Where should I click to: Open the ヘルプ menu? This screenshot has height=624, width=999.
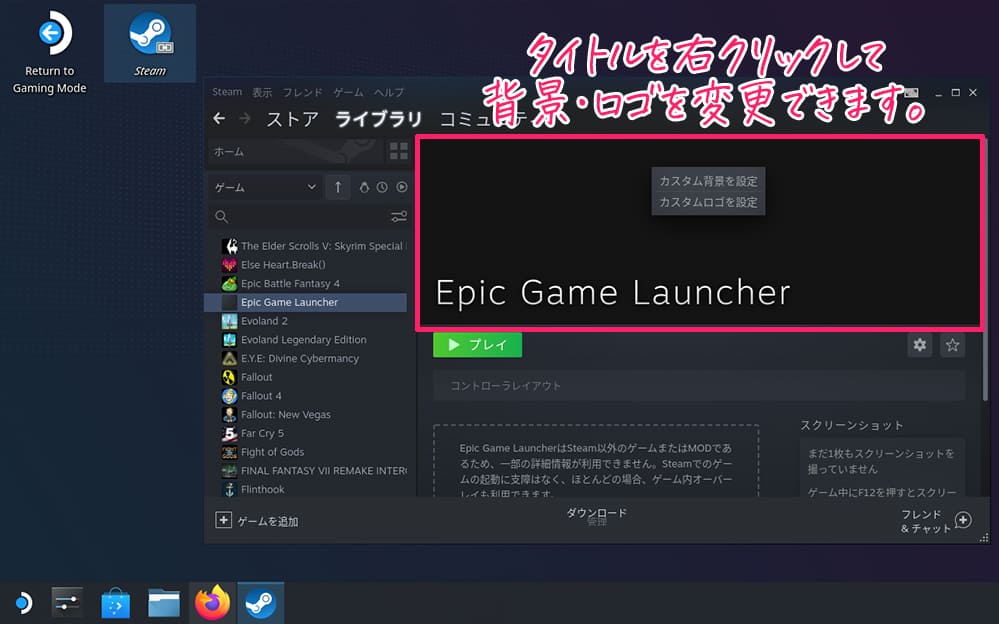pyautogui.click(x=389, y=92)
